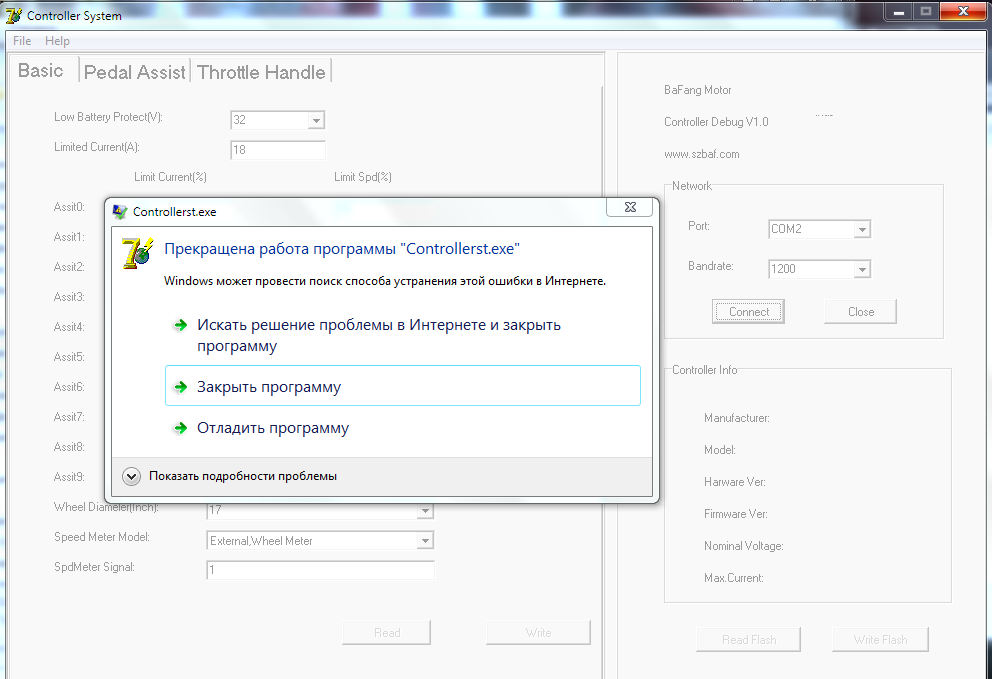
Task: Switch to the Pedal Assist tab
Action: [x=135, y=72]
